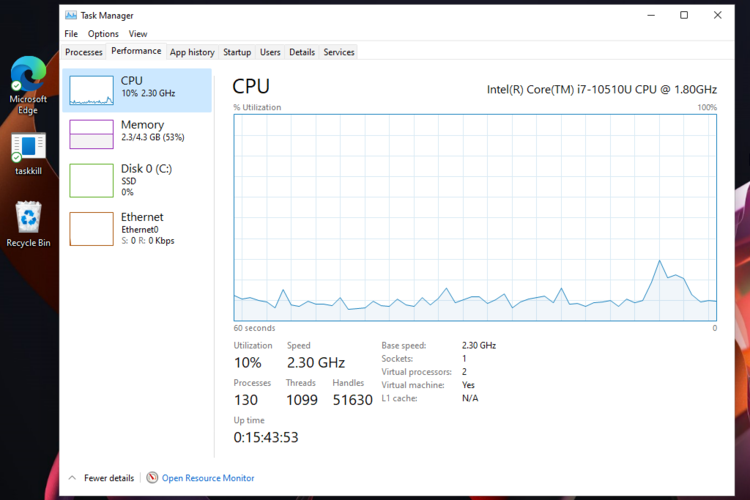
Task: Open the File menu
Action: pyautogui.click(x=71, y=34)
